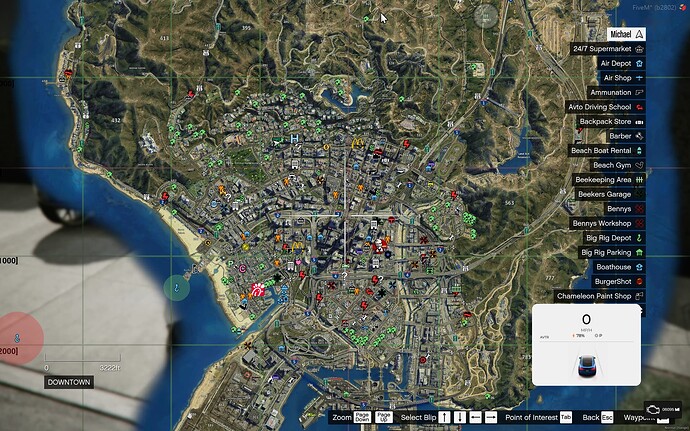This screenshot has height=431, width=690.
Task: Click the Page Down zoom key
Action: point(362,417)
